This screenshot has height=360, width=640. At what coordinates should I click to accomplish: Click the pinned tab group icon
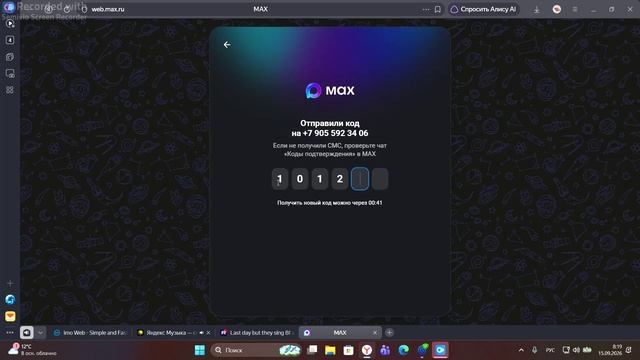coord(27,333)
